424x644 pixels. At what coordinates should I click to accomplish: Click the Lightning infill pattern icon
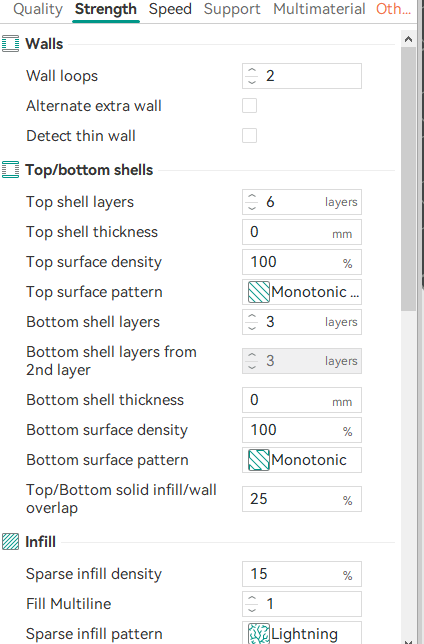pyautogui.click(x=259, y=633)
